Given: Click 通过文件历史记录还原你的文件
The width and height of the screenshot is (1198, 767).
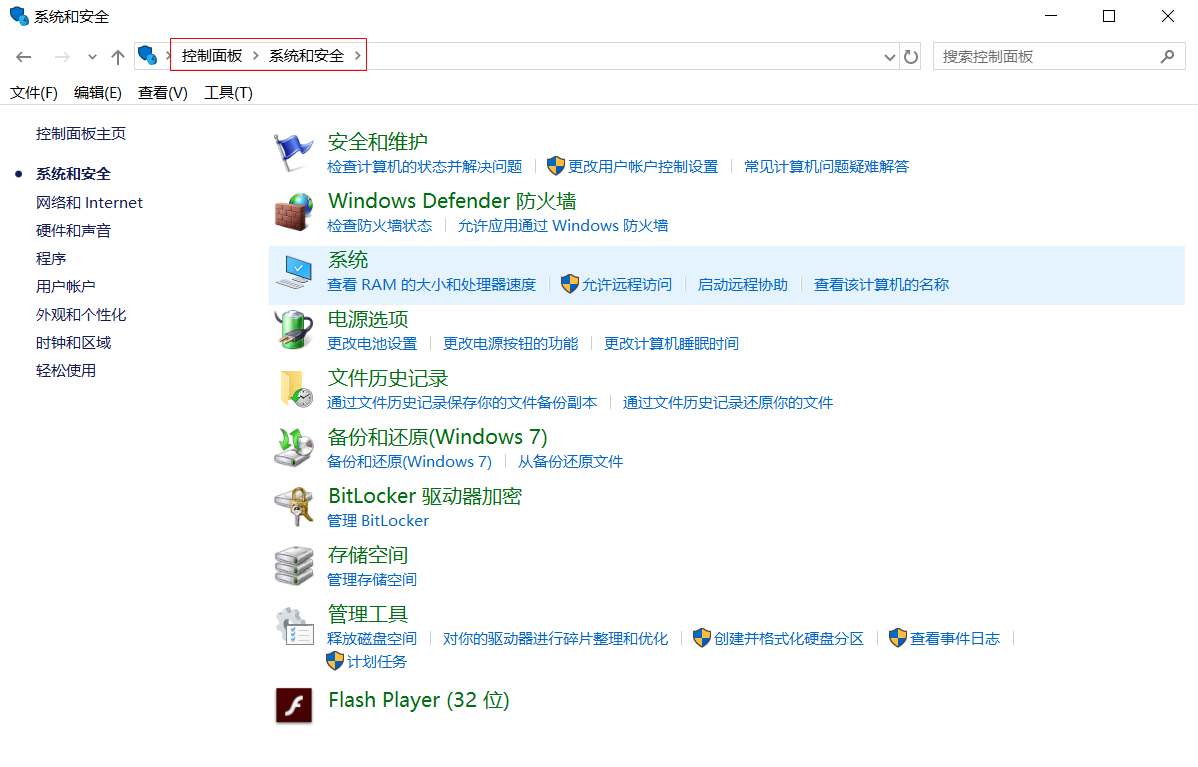Looking at the screenshot, I should click(727, 403).
